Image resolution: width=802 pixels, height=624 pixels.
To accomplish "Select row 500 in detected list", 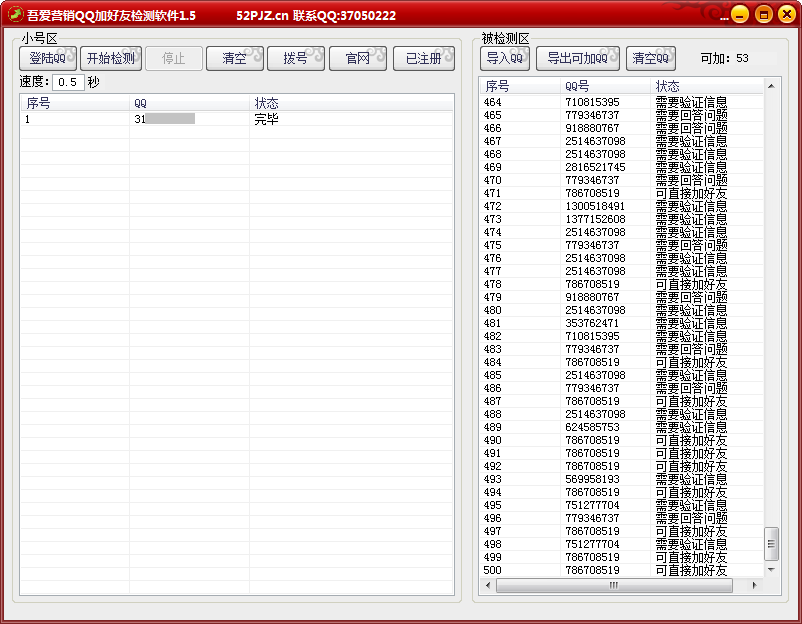I will 620,570.
